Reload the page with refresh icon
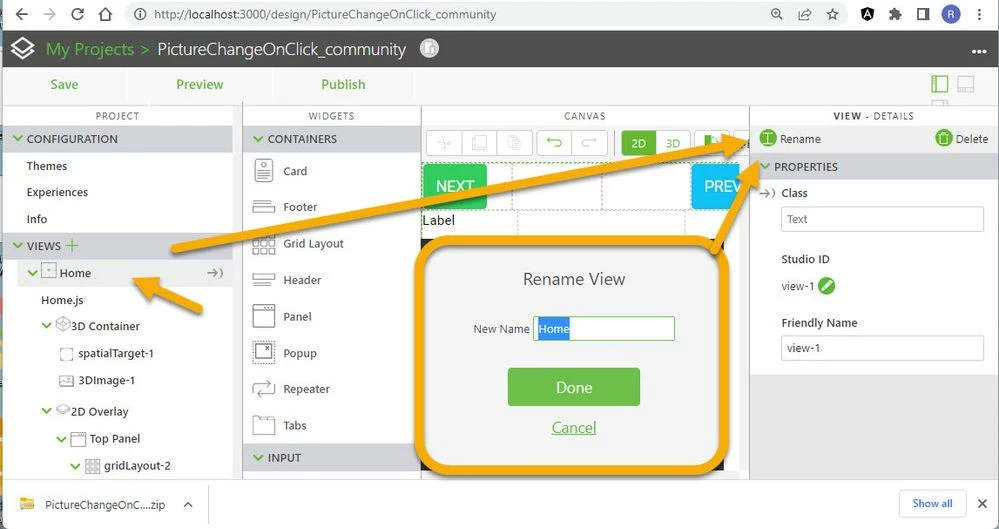Screen dimensions: 999x529 coord(77,14)
